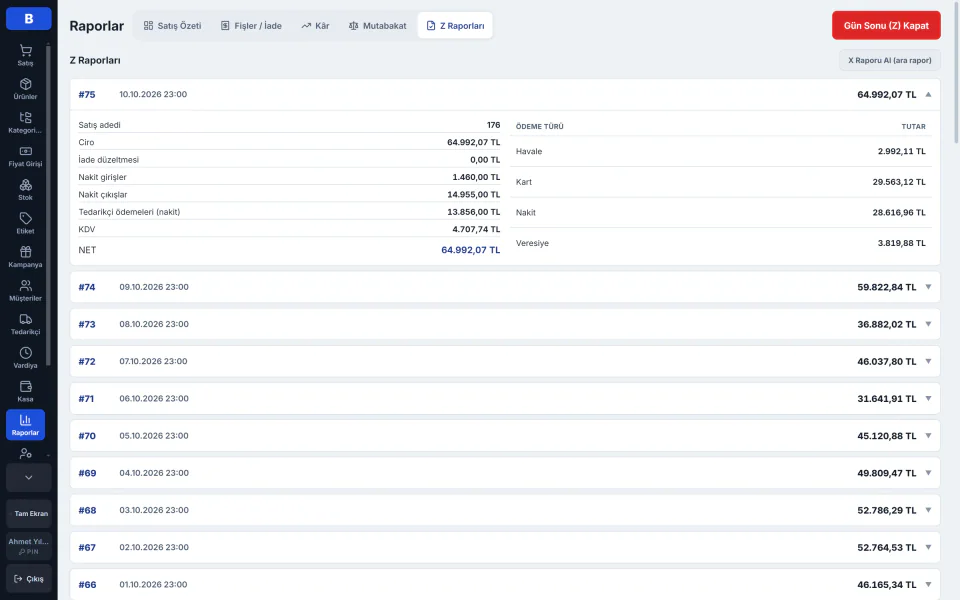Image resolution: width=960 pixels, height=600 pixels.
Task: Go to Ürünler box icon
Action: 25,84
